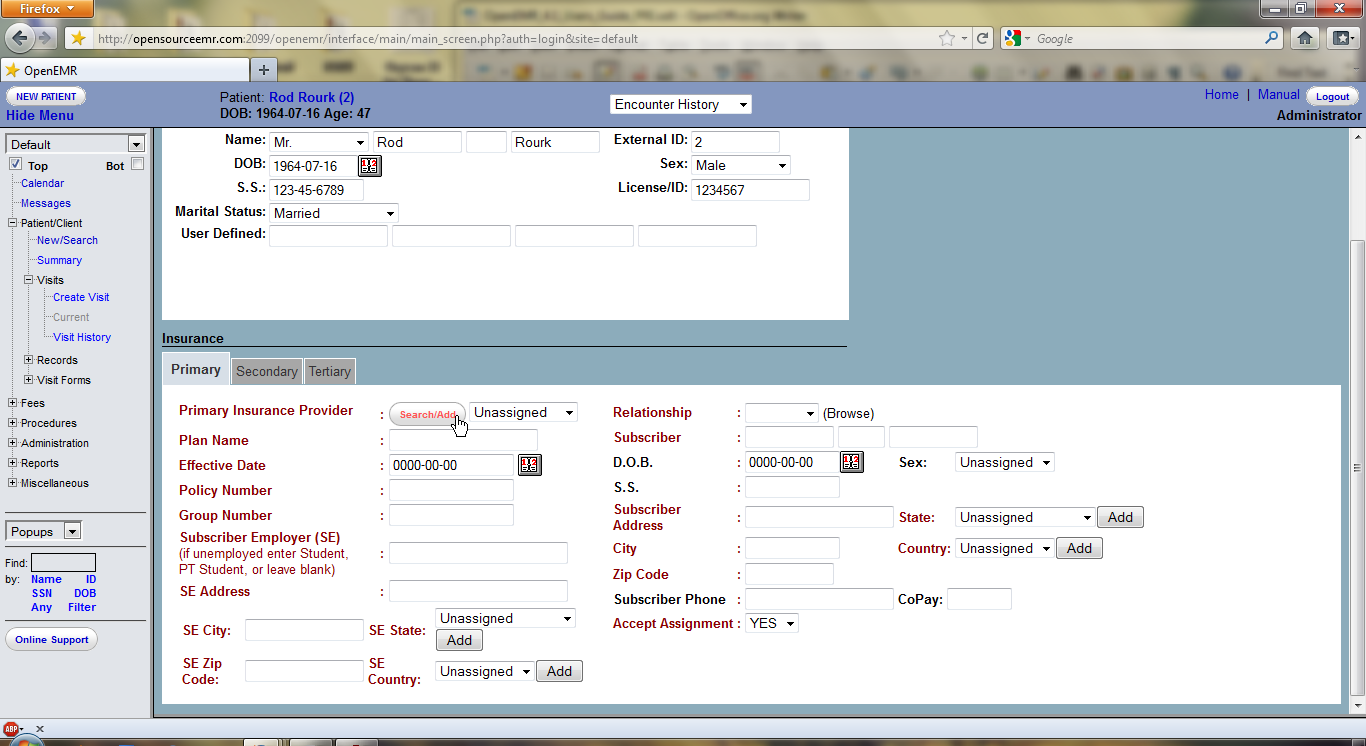Open the Effective Date calendar icon
This screenshot has height=746, width=1366.
[529, 465]
